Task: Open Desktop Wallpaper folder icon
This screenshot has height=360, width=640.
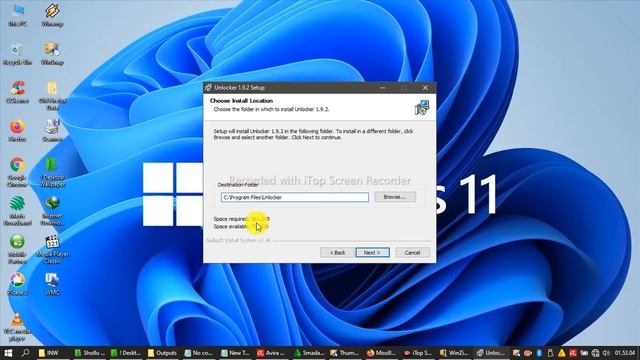Action: [x=52, y=171]
